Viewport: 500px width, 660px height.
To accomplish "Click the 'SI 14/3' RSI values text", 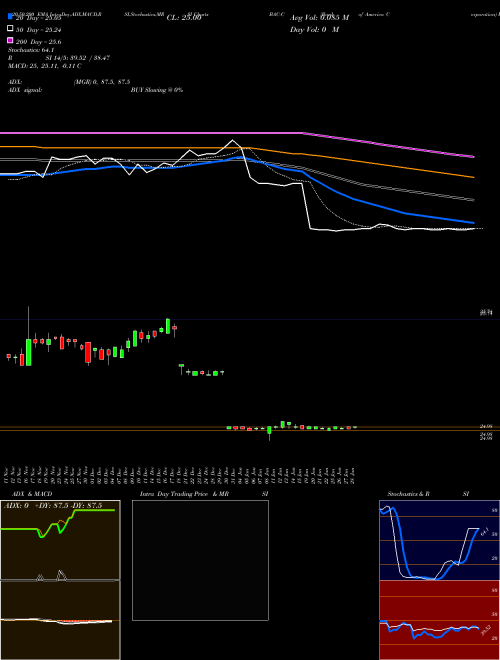I will pyautogui.click(x=78, y=58).
